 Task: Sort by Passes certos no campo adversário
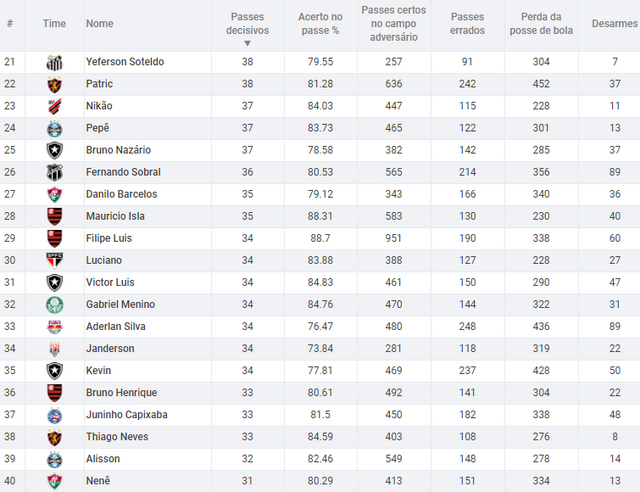[393, 24]
